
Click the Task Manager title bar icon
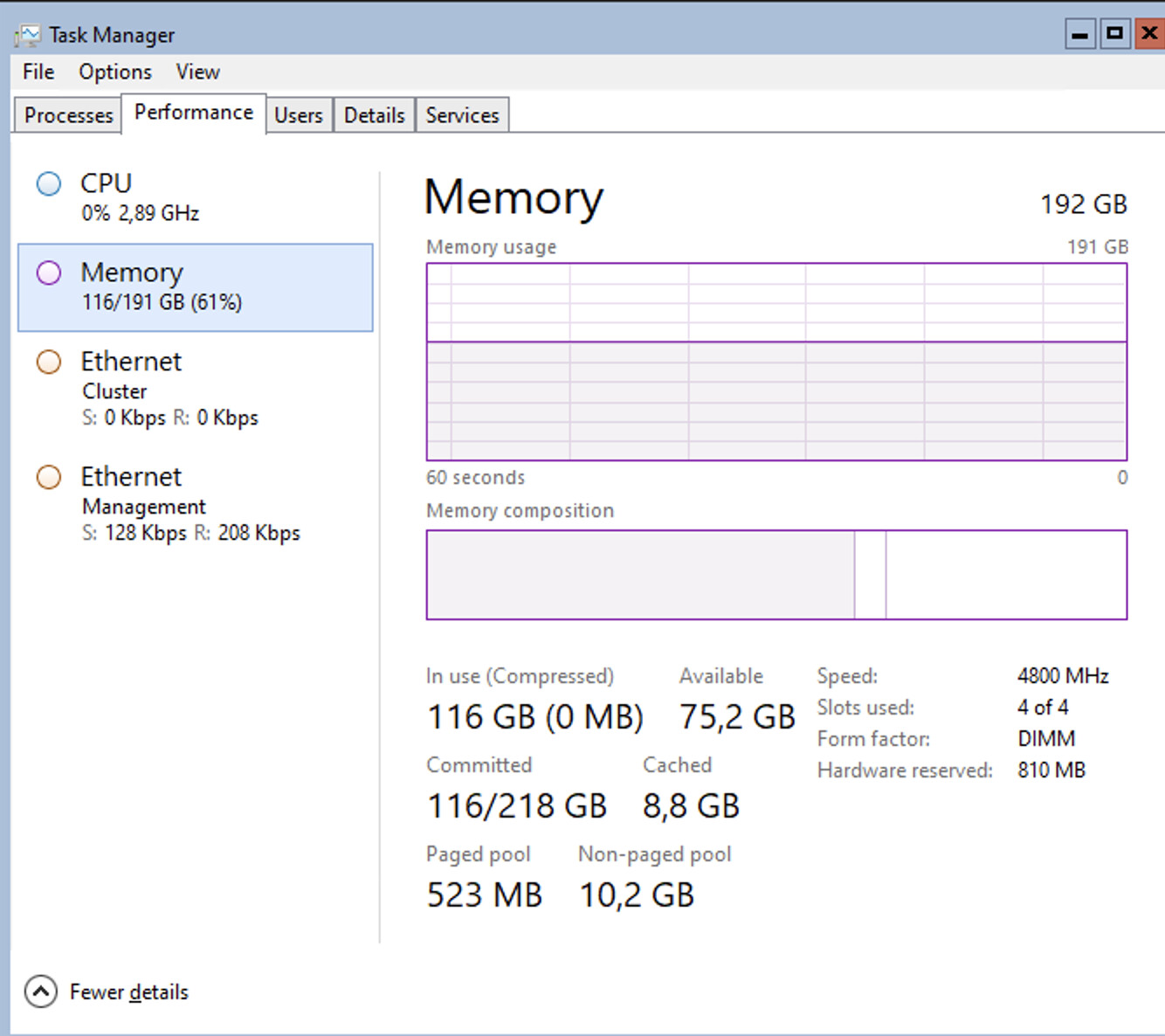tap(27, 35)
